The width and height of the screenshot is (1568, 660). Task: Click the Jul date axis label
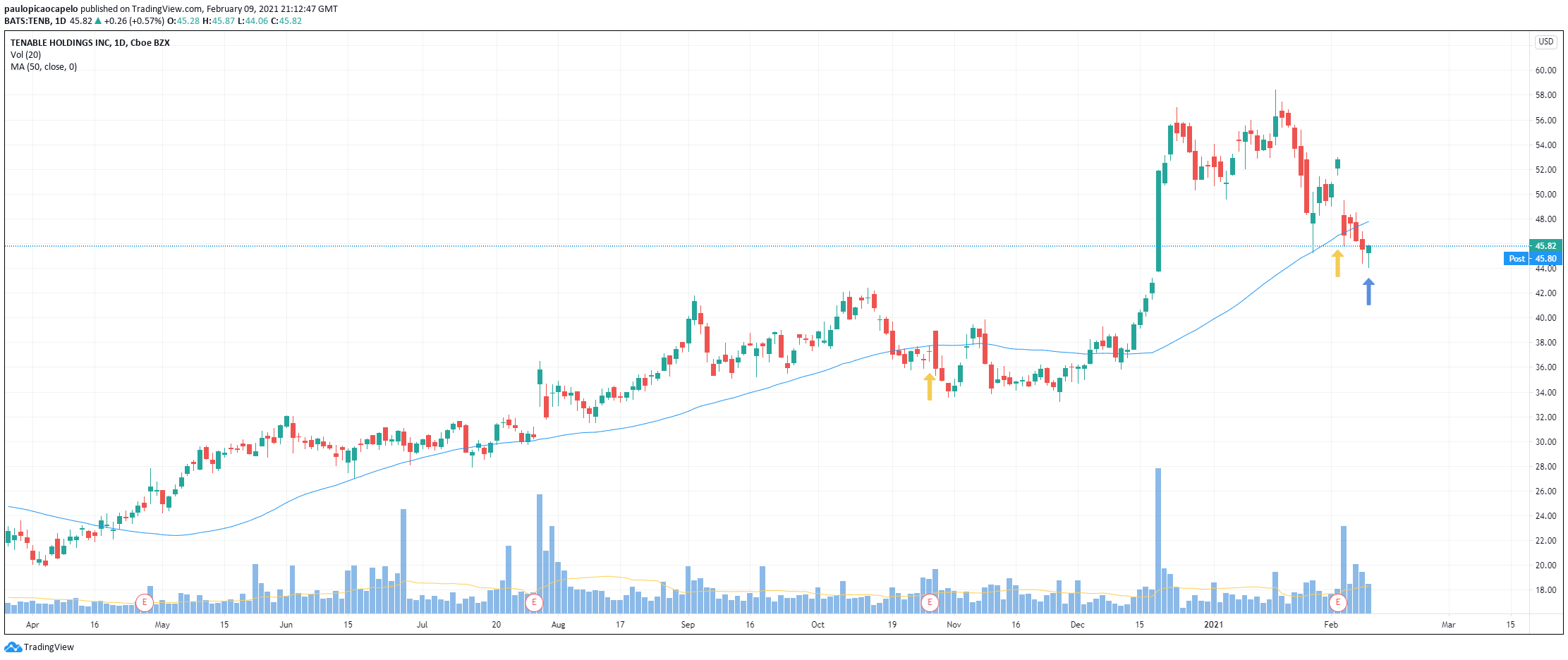tap(423, 625)
